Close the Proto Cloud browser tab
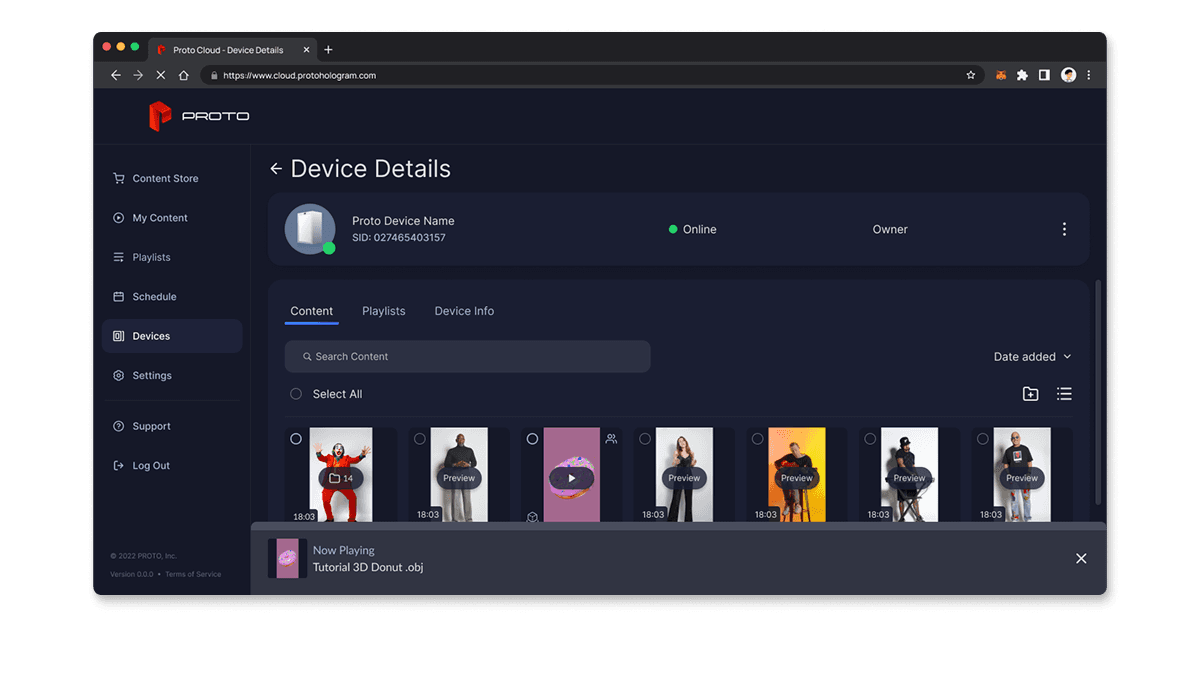 coord(306,50)
